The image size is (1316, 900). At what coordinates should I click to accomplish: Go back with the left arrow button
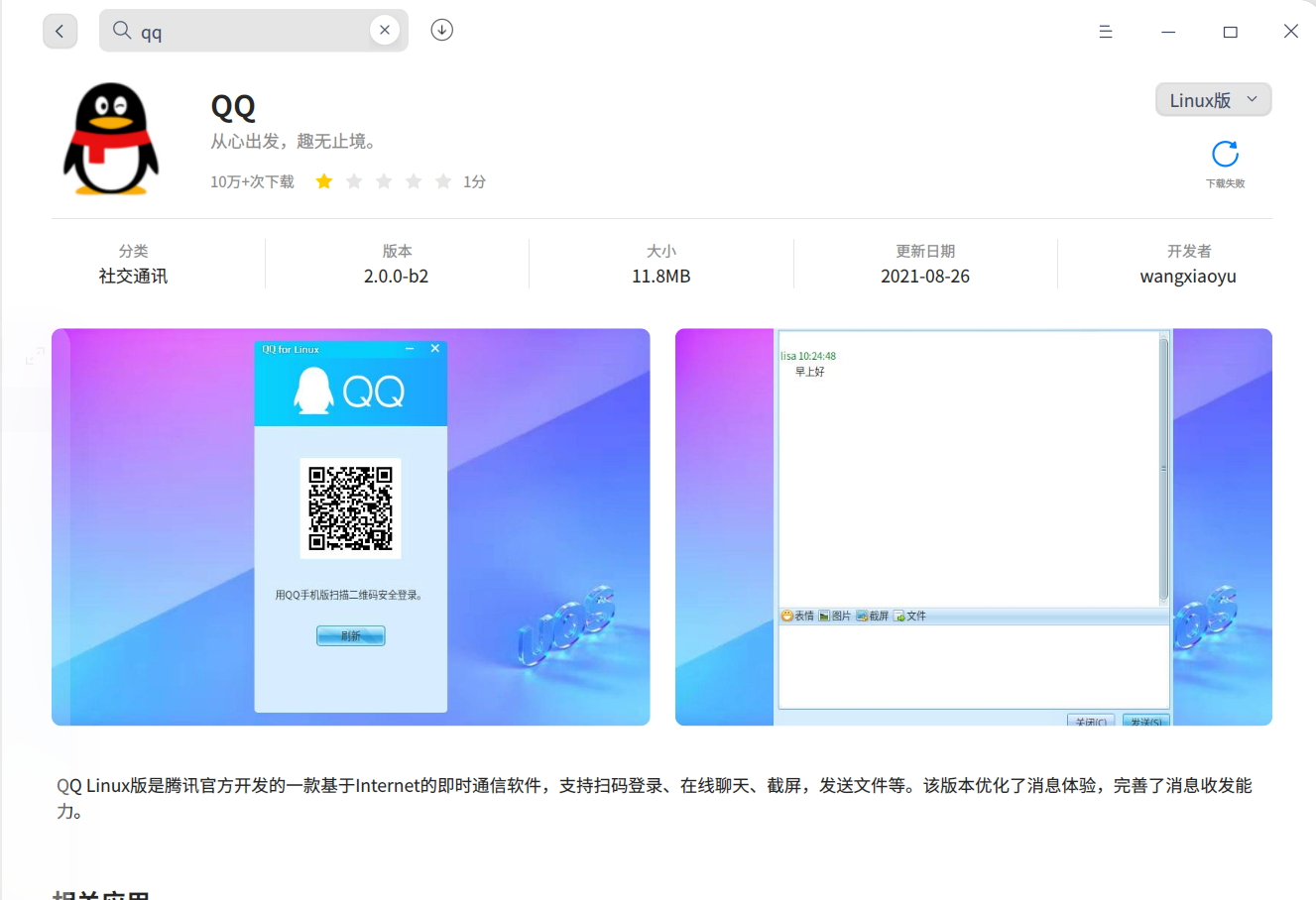point(60,31)
